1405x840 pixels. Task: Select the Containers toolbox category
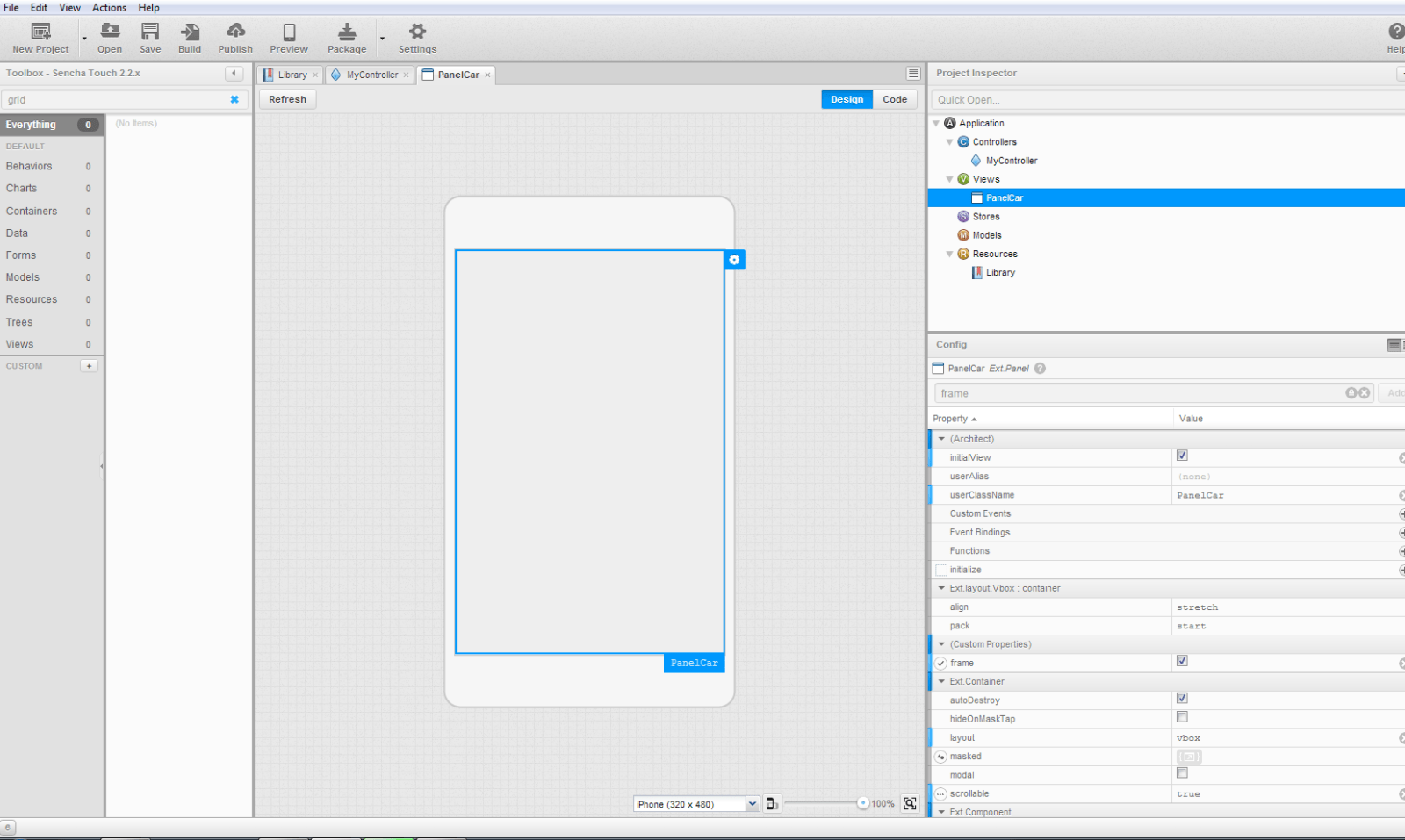(x=52, y=212)
